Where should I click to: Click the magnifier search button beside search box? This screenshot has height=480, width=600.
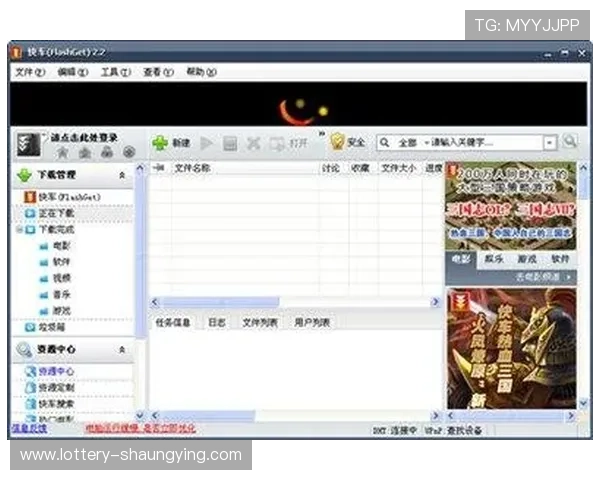(x=570, y=141)
